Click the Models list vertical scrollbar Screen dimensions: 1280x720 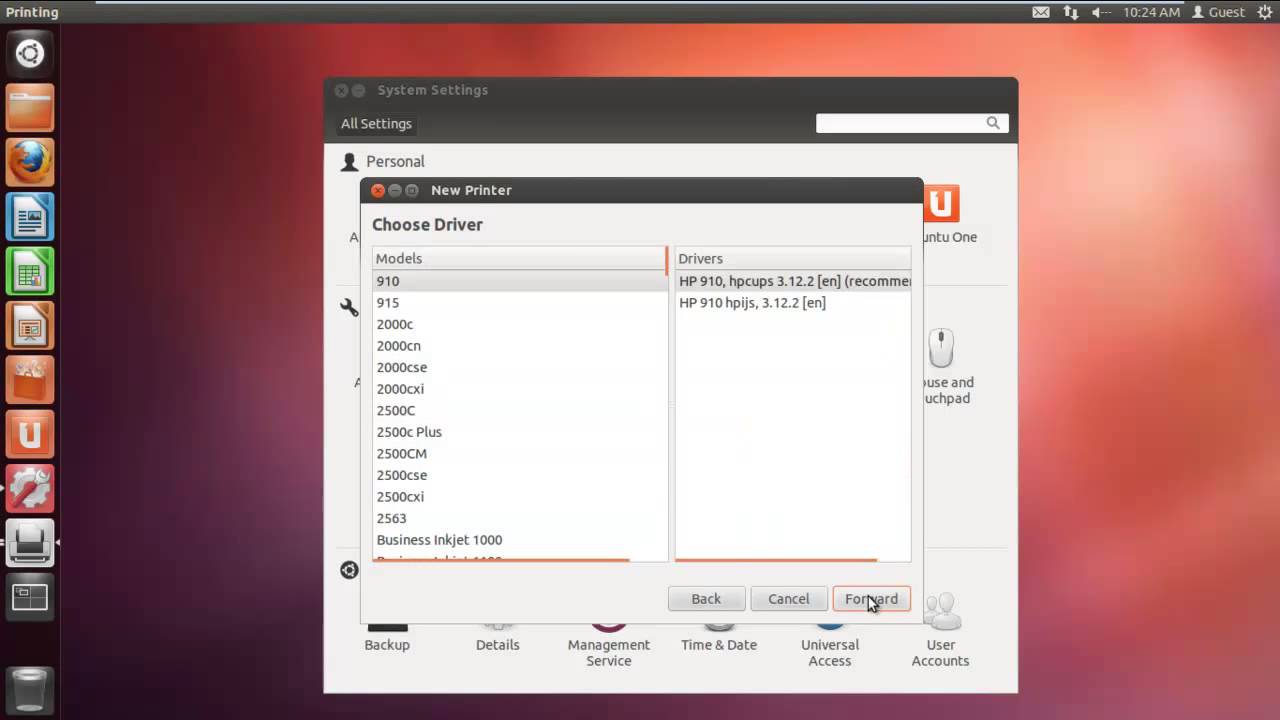[666, 261]
